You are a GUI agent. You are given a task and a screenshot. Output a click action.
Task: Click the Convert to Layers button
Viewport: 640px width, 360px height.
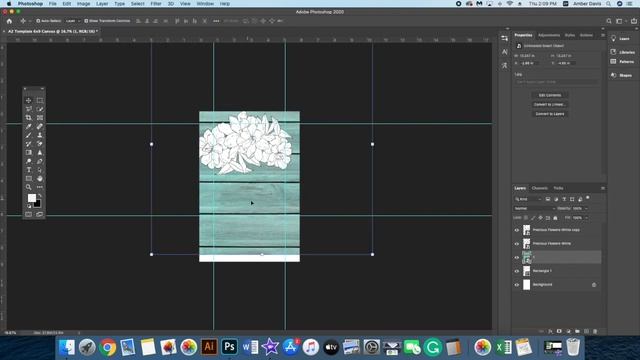click(550, 114)
